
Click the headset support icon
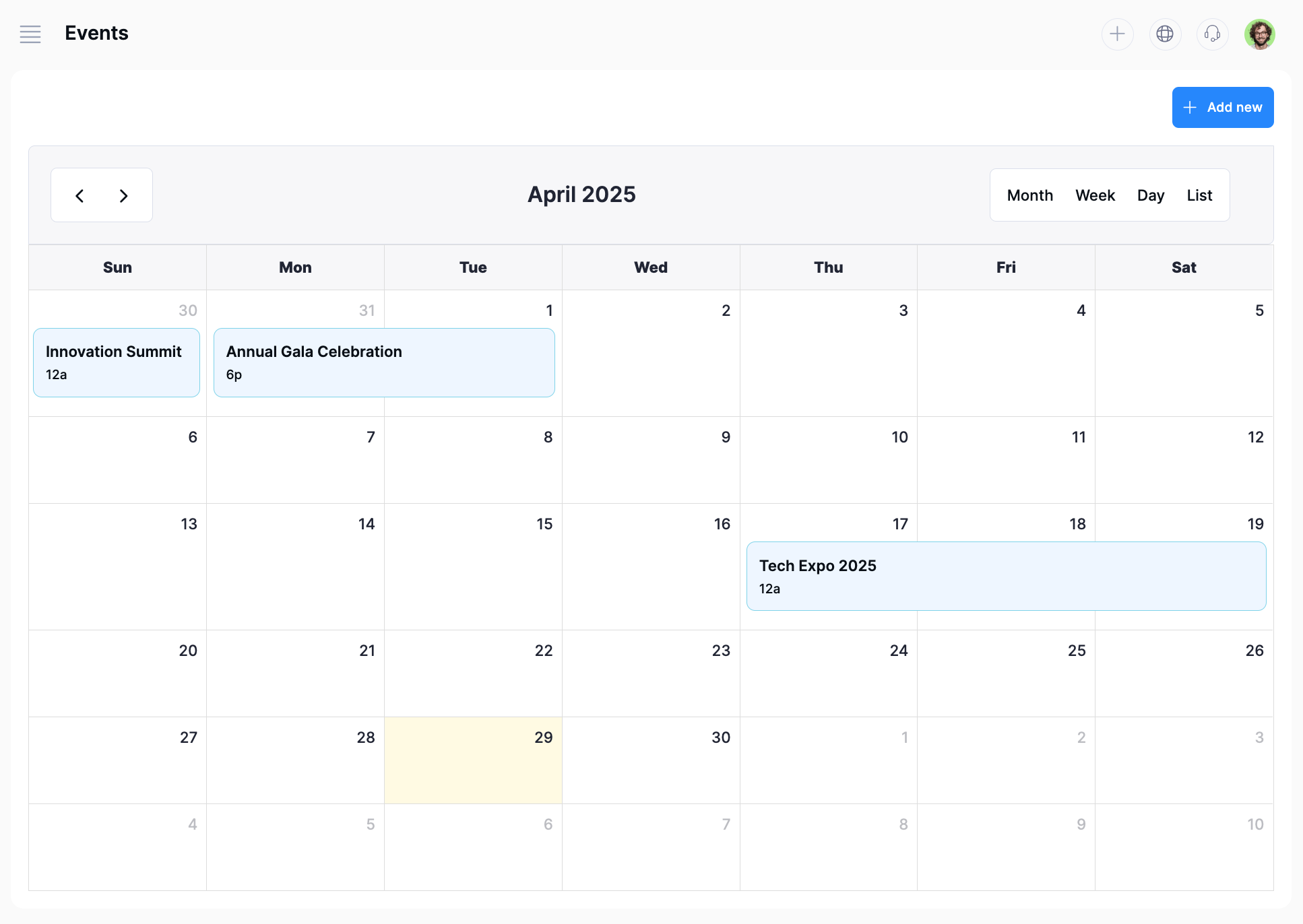click(x=1212, y=34)
